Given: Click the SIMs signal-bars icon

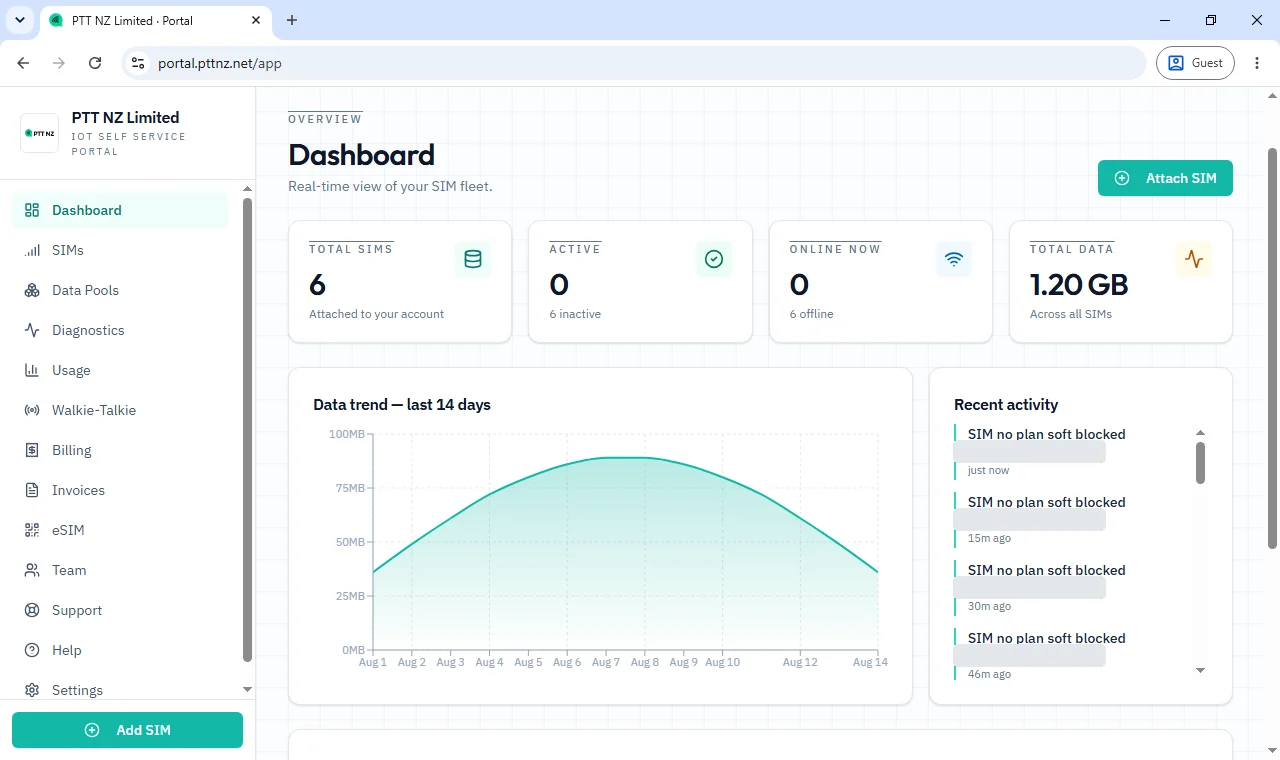Looking at the screenshot, I should pyautogui.click(x=32, y=250).
